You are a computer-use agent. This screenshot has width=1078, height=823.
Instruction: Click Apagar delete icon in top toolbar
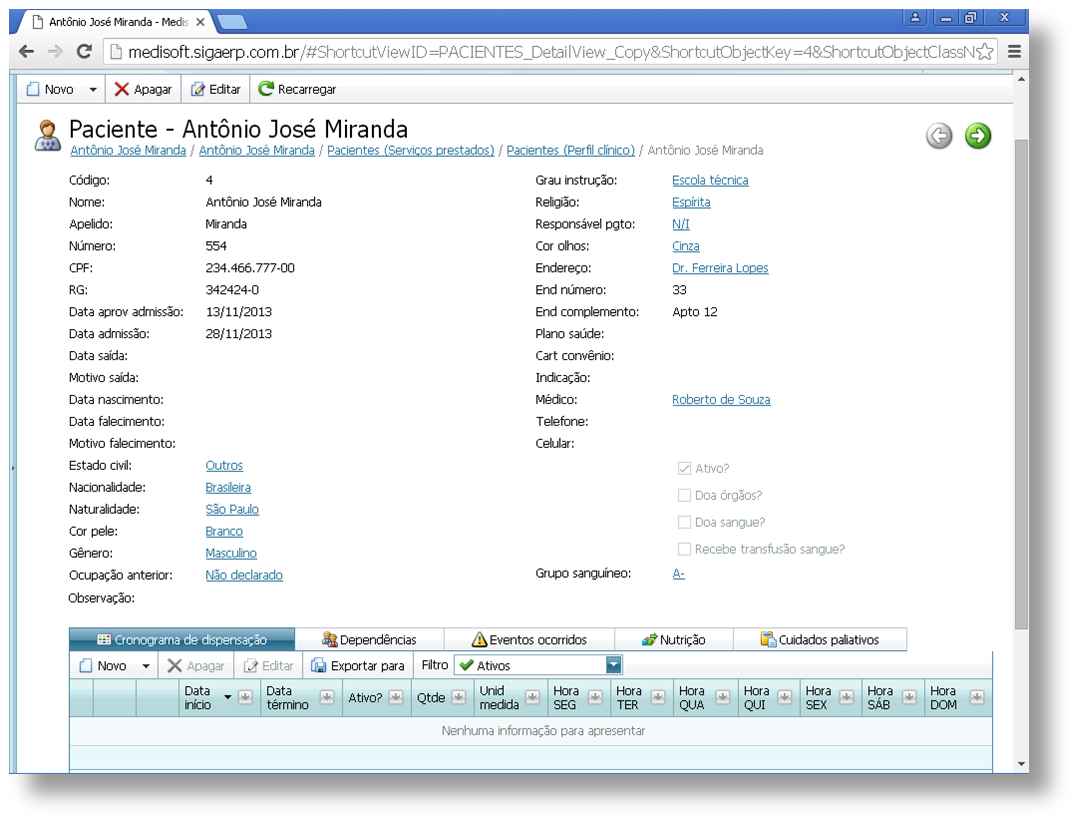click(122, 89)
